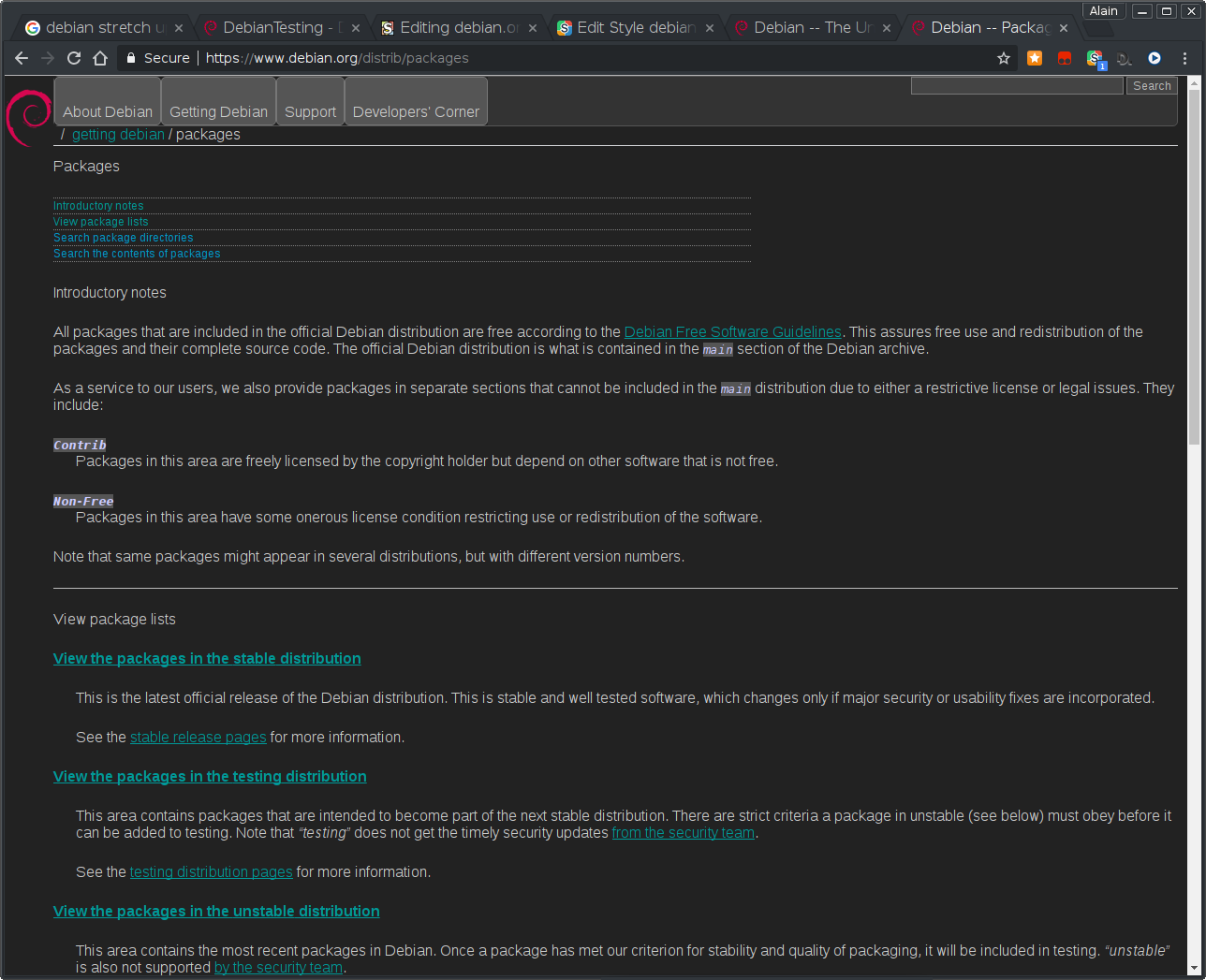
Task: Open the Stylish extension icon with badge 1
Action: (x=1095, y=57)
